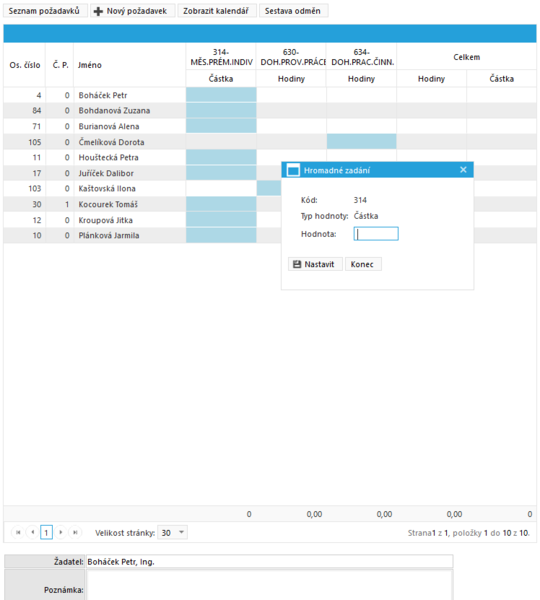Go to last page of the grid
540x600 pixels.
pos(75,532)
